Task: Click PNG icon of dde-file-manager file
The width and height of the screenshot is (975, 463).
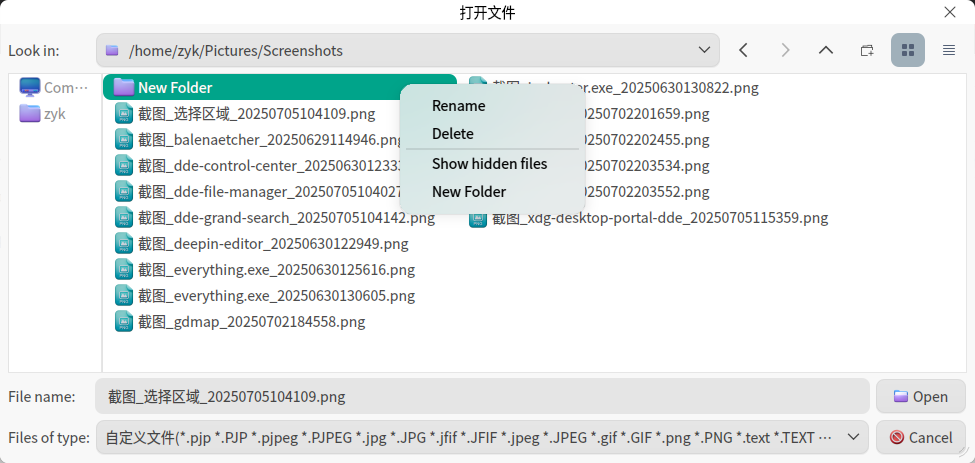Action: click(x=124, y=192)
